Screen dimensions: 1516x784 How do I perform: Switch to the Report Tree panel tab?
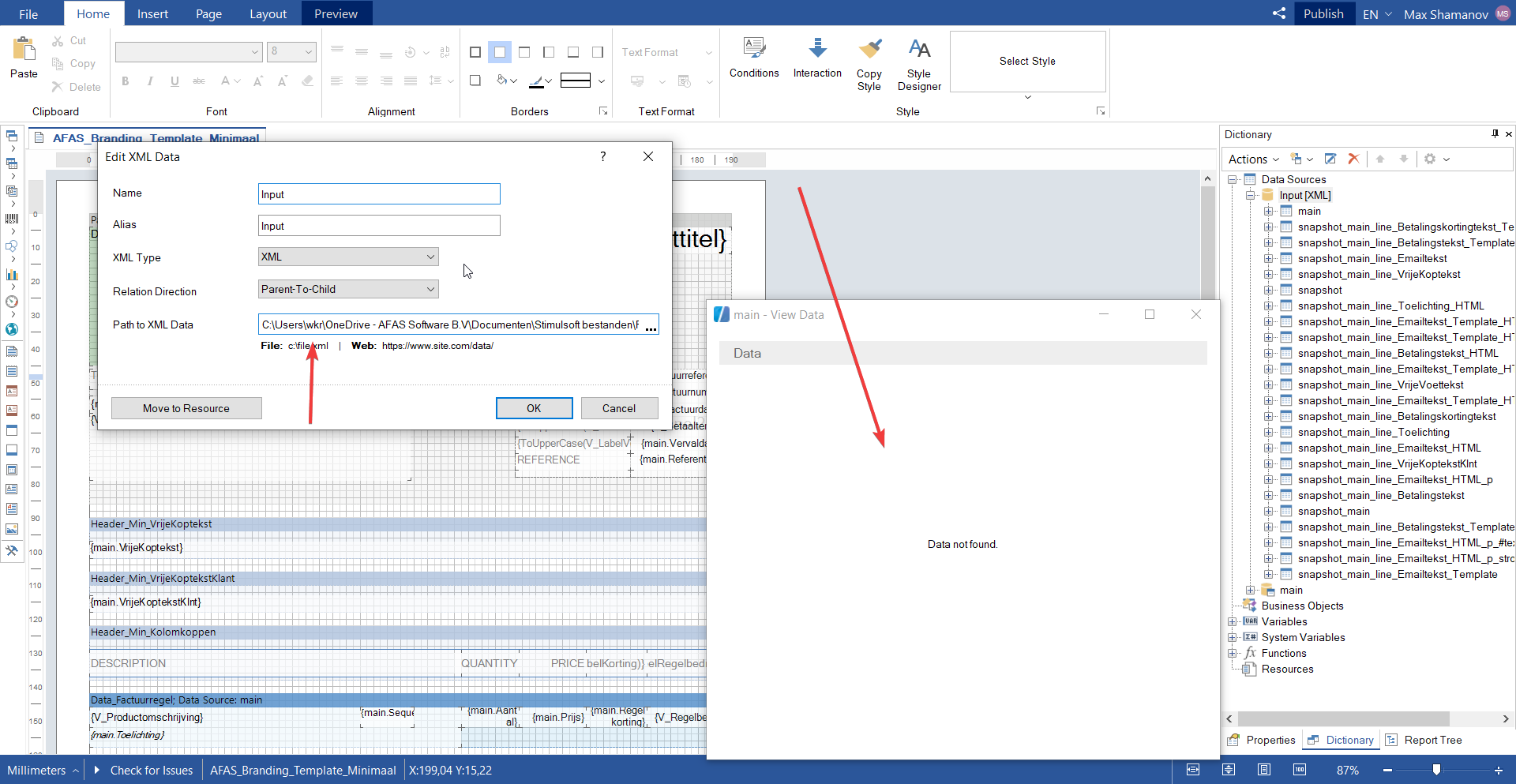1424,740
